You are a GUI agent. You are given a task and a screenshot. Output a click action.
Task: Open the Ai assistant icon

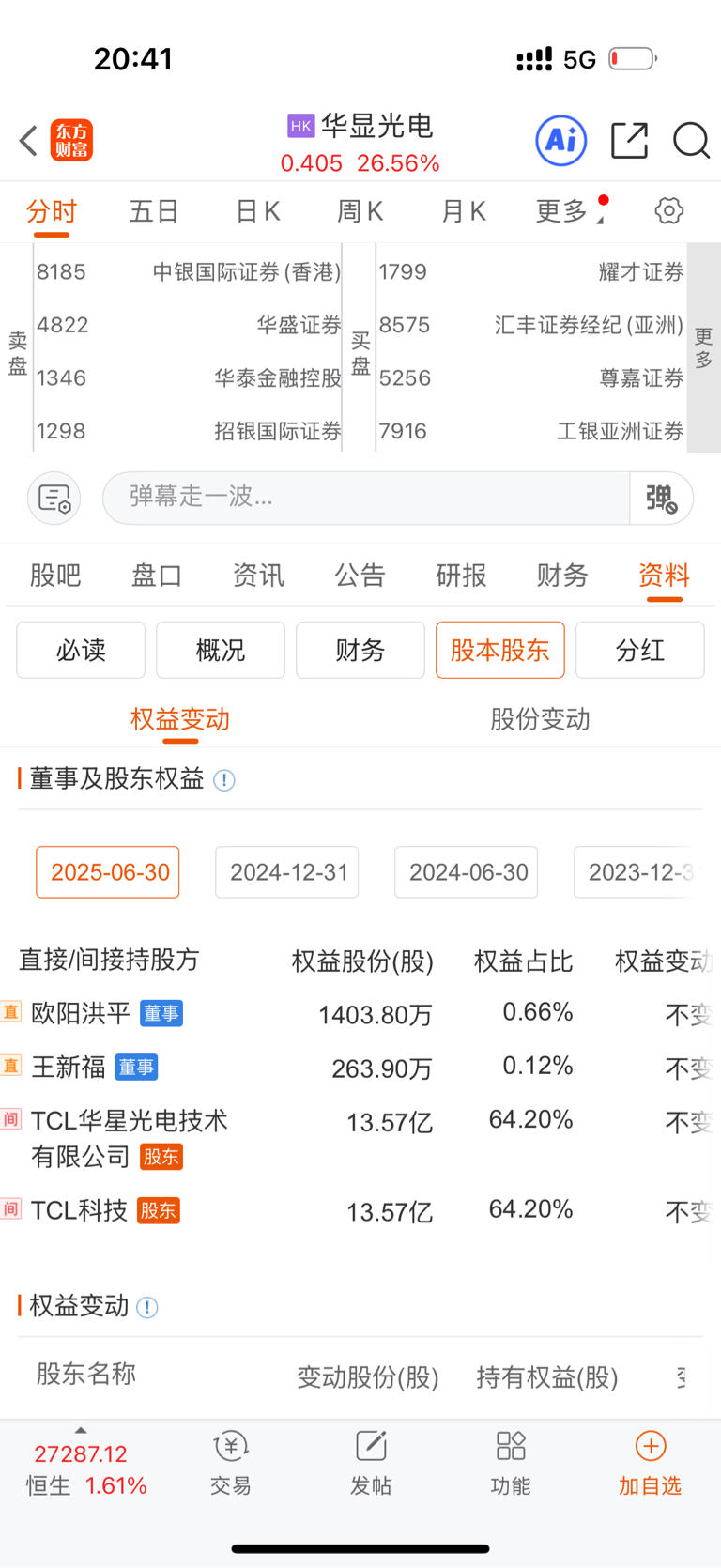point(560,141)
